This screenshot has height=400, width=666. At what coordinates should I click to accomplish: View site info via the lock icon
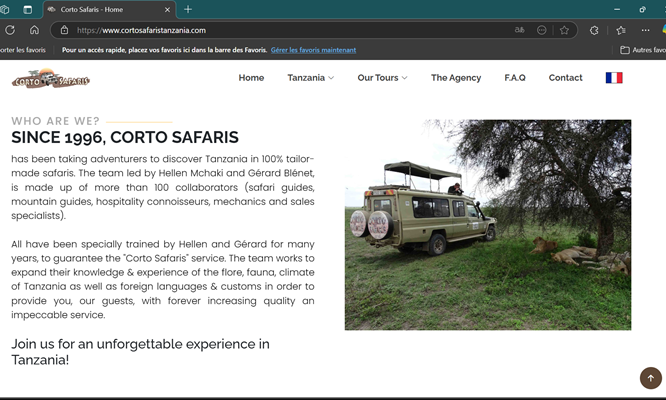pyautogui.click(x=64, y=30)
